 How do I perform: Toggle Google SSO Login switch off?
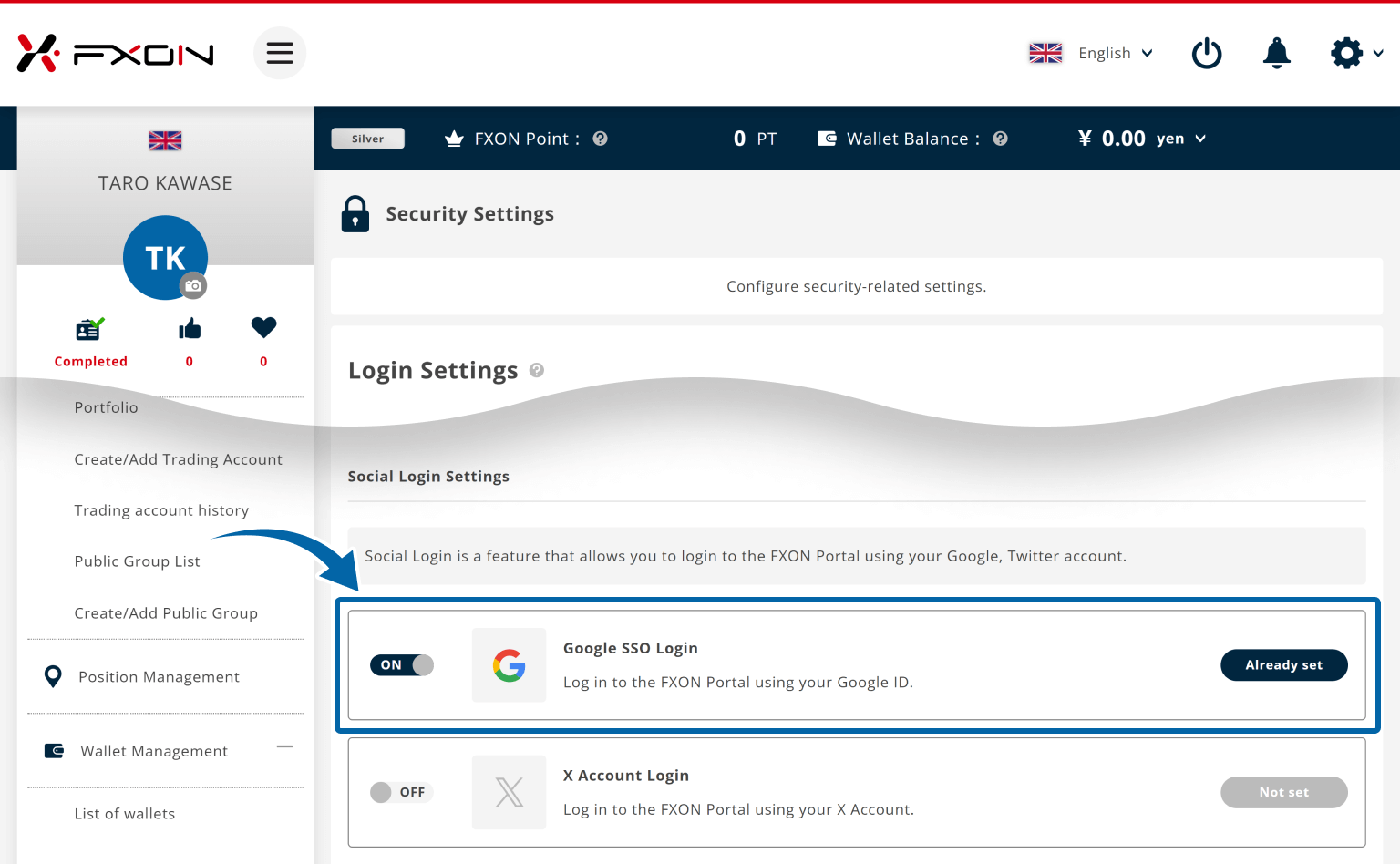coord(402,665)
